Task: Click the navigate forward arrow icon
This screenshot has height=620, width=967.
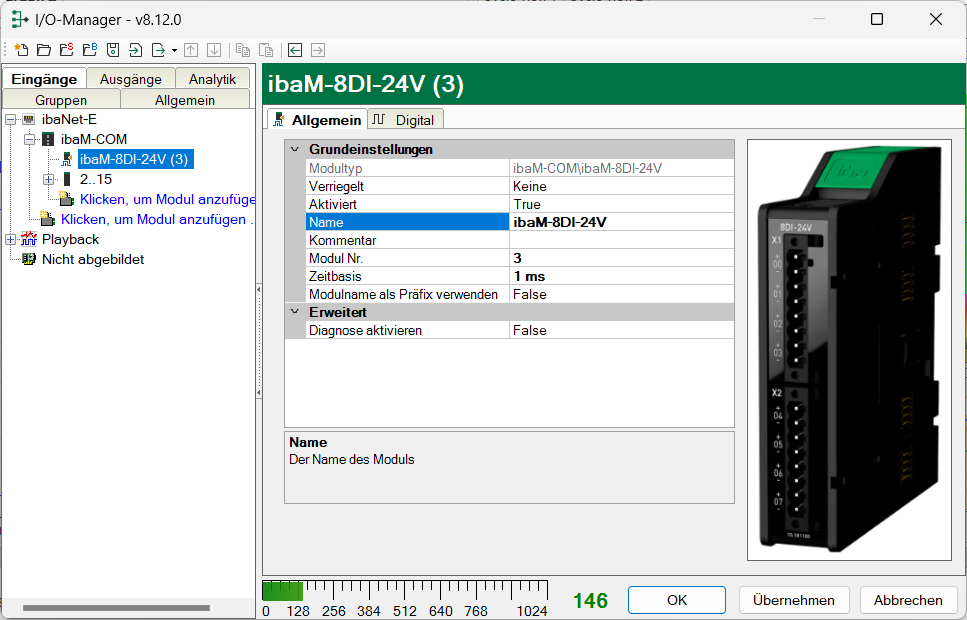Action: click(x=318, y=50)
